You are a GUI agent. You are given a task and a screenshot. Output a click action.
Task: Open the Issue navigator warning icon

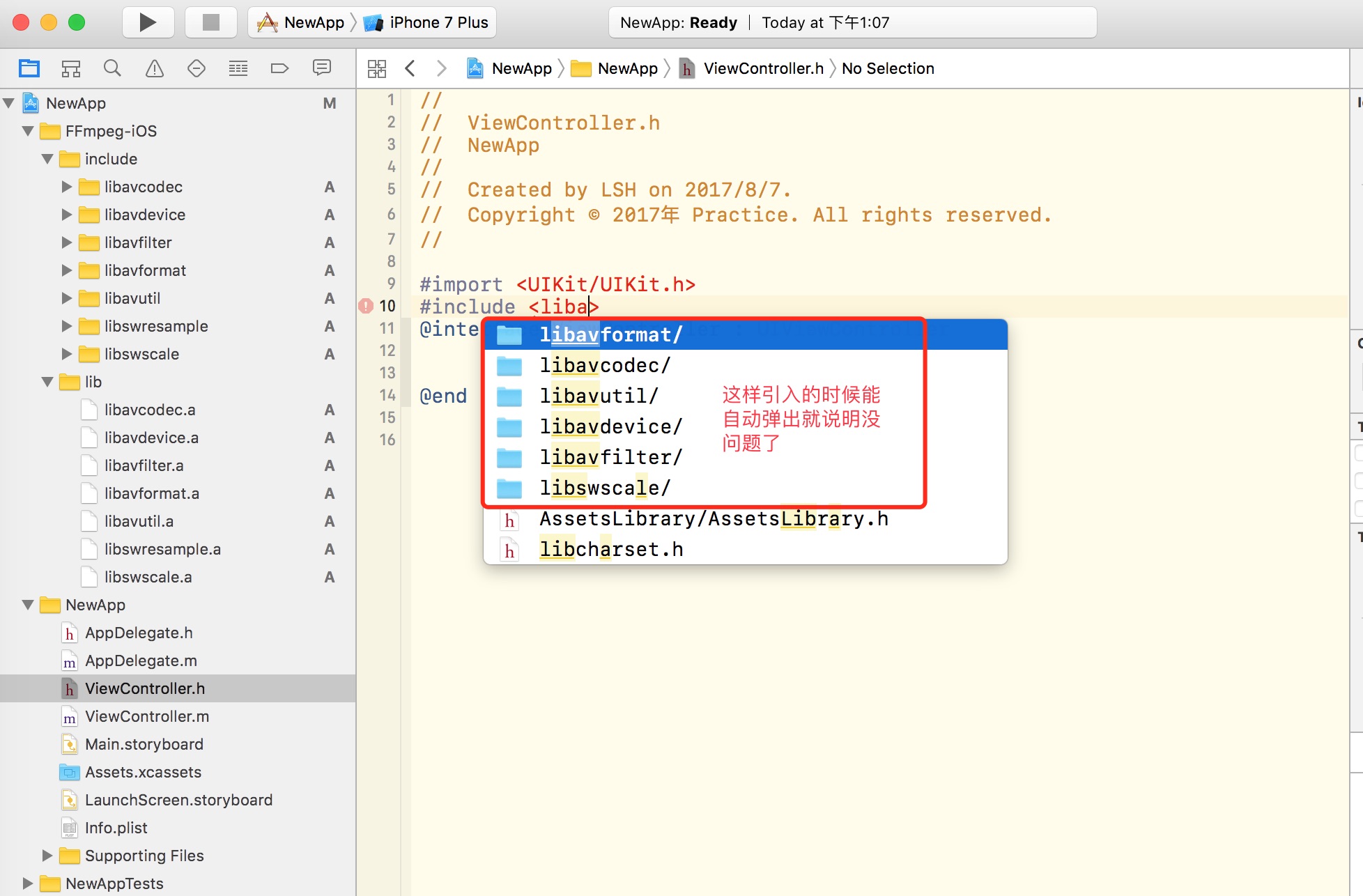[x=154, y=68]
